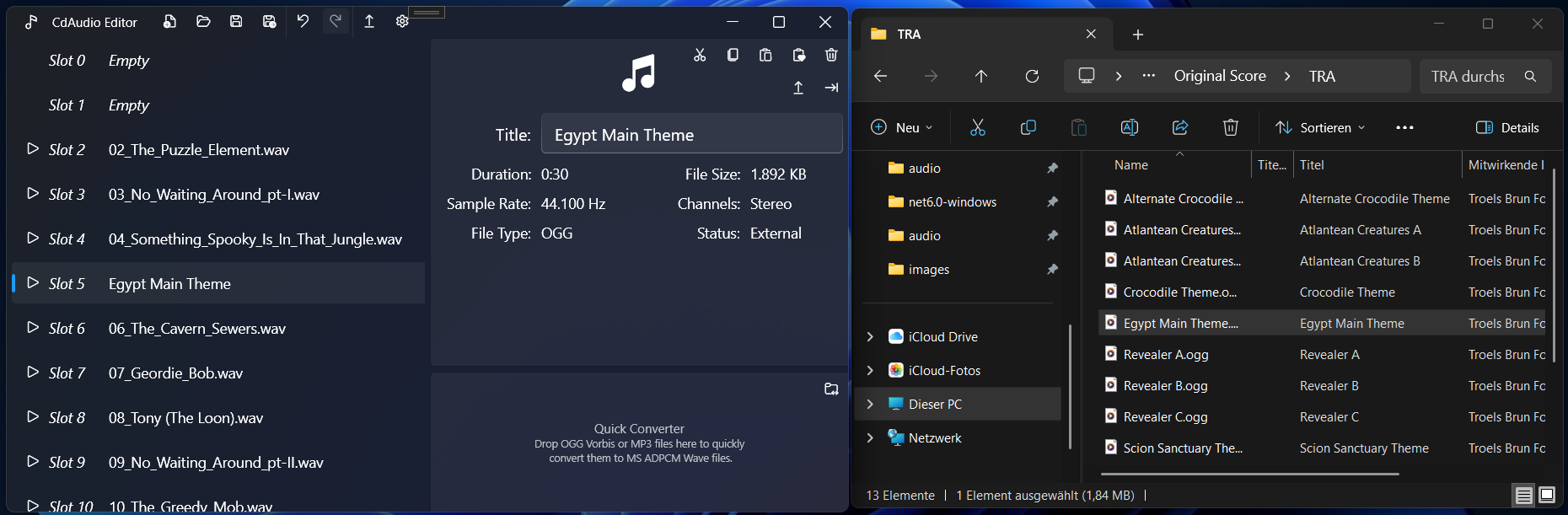
Task: Play Slot 6 The_Cavern_Sewers track
Action: pyautogui.click(x=33, y=327)
